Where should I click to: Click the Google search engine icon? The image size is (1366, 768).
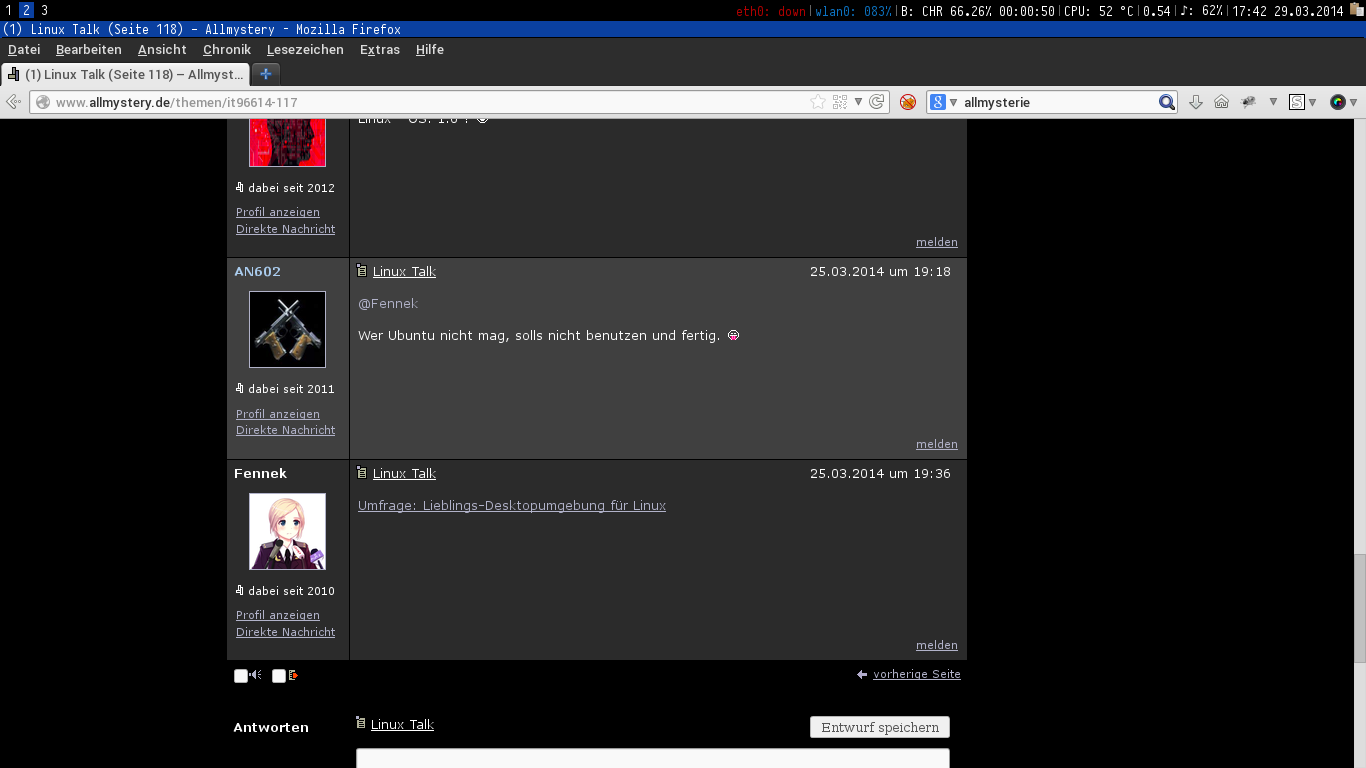click(x=938, y=102)
